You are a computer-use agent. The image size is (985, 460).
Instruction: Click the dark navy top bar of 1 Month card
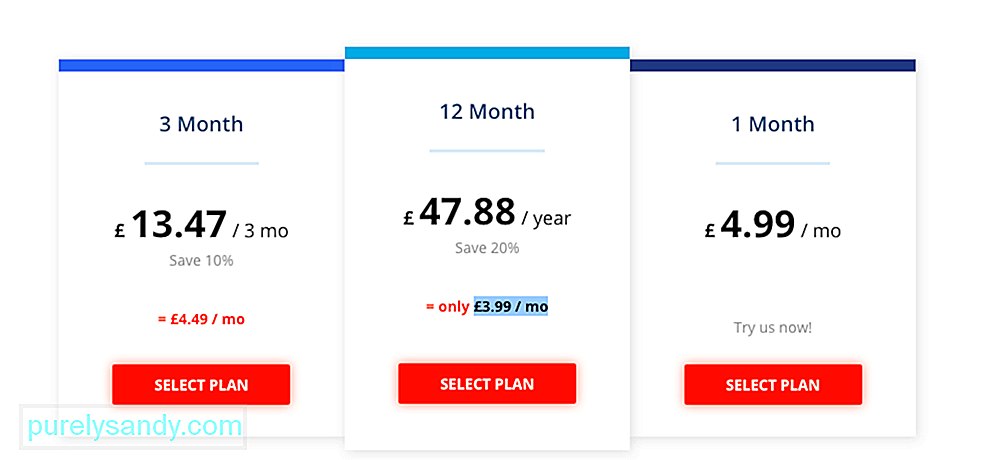[x=773, y=65]
